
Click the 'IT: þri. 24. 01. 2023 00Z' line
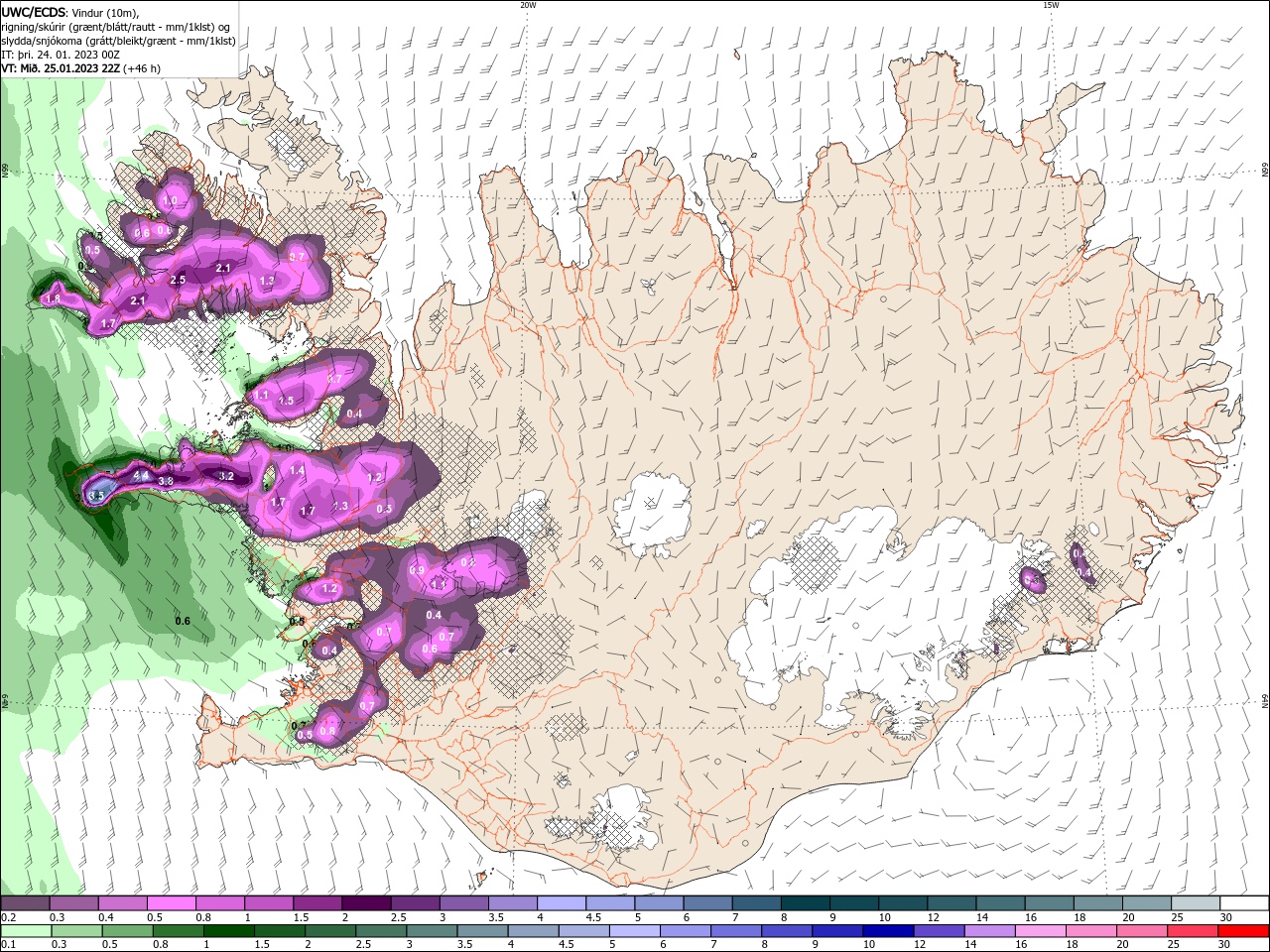[x=63, y=55]
